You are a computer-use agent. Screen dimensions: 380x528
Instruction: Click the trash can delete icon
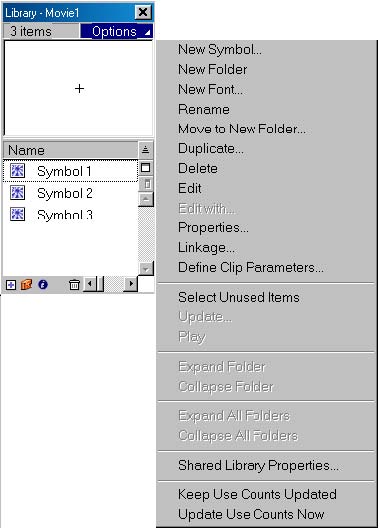pos(74,285)
